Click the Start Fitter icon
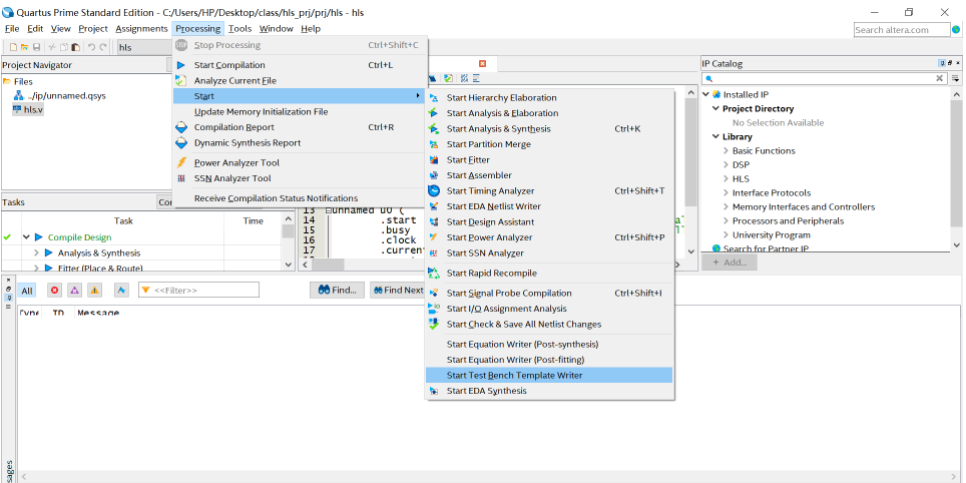This screenshot has height=483, width=966. tap(434, 160)
